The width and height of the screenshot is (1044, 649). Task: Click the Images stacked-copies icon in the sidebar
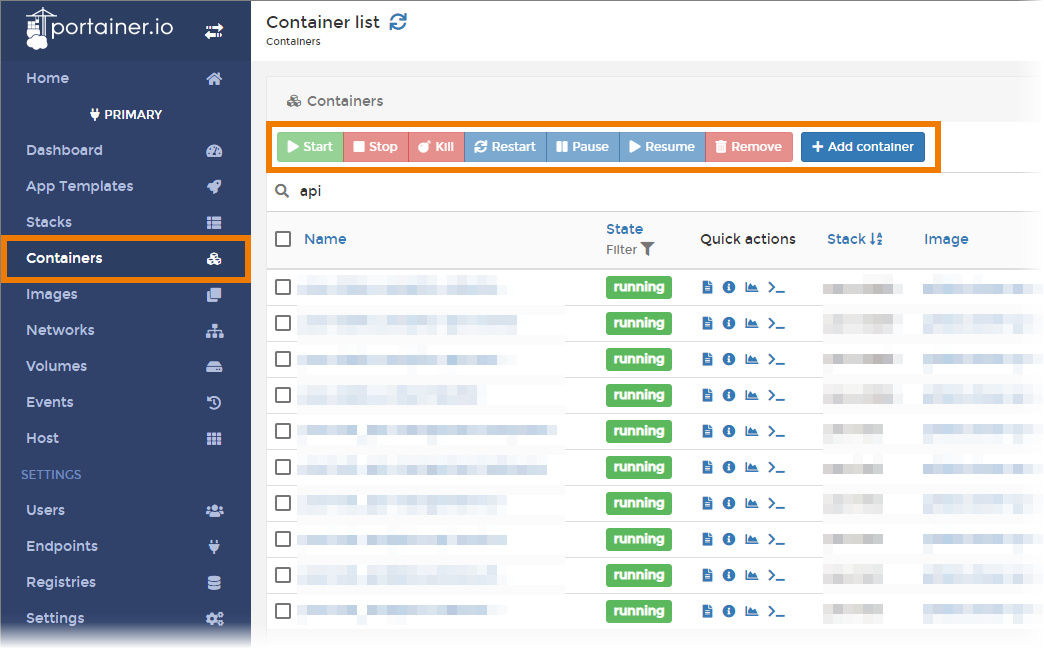pos(214,294)
